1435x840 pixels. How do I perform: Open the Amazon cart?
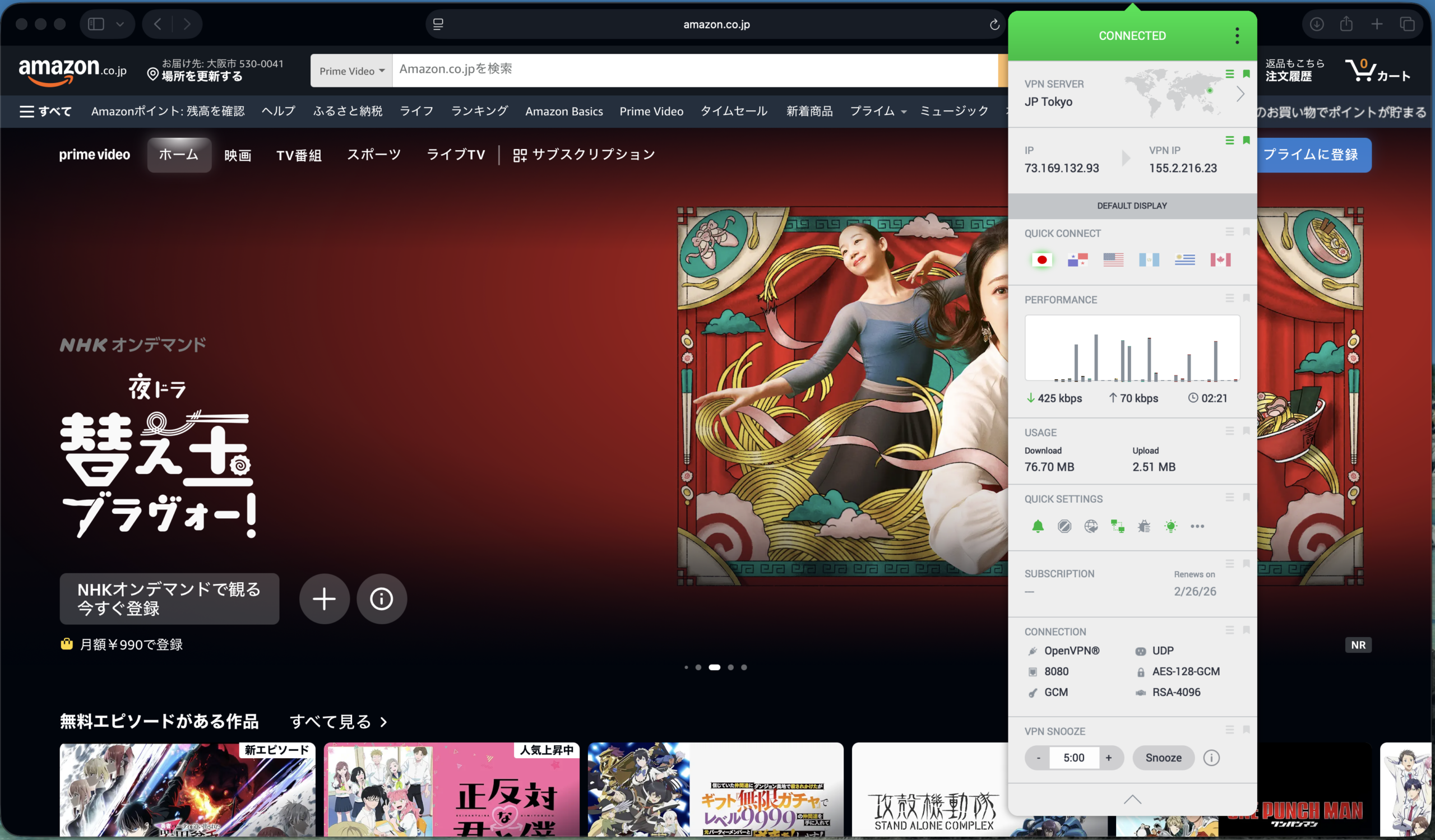1377,71
